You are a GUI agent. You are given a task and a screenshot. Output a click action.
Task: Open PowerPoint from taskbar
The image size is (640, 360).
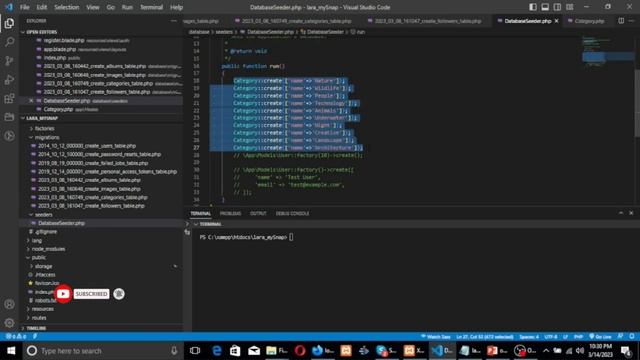click(497, 351)
